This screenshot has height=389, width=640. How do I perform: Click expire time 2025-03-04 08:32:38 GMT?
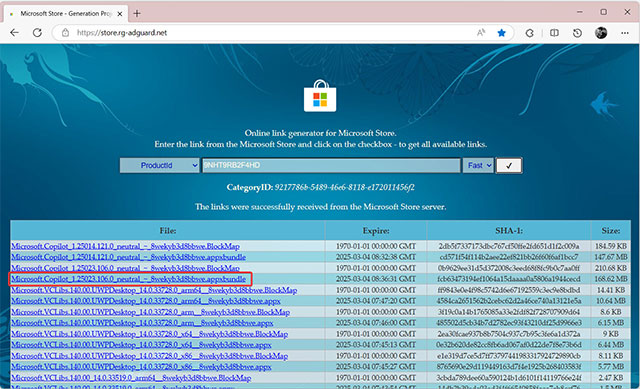click(376, 257)
